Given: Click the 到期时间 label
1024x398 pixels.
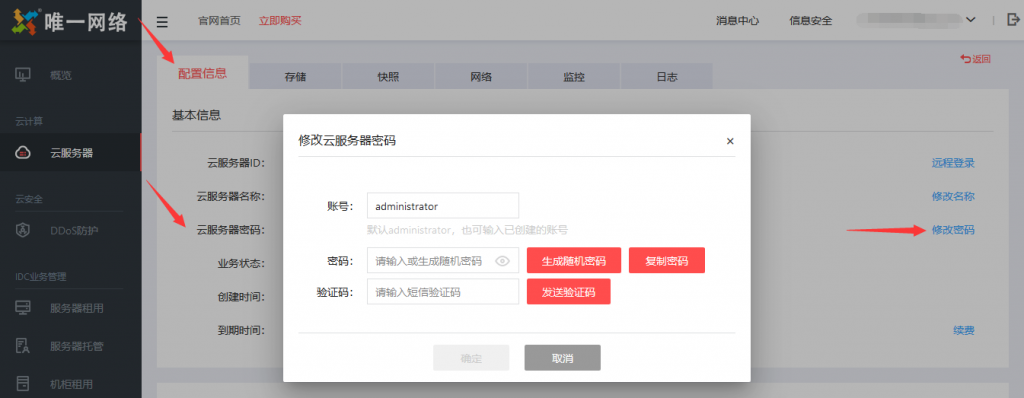Looking at the screenshot, I should pyautogui.click(x=240, y=331).
